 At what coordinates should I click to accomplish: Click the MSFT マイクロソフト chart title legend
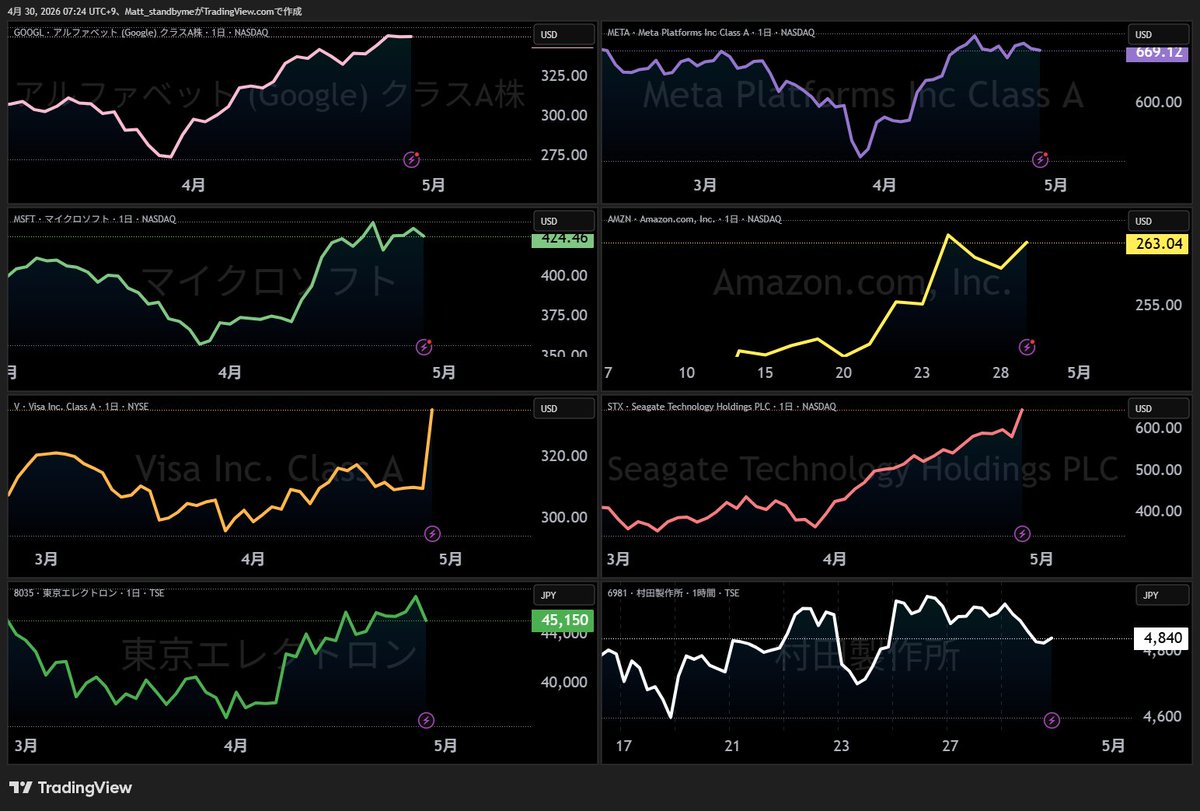[x=94, y=218]
